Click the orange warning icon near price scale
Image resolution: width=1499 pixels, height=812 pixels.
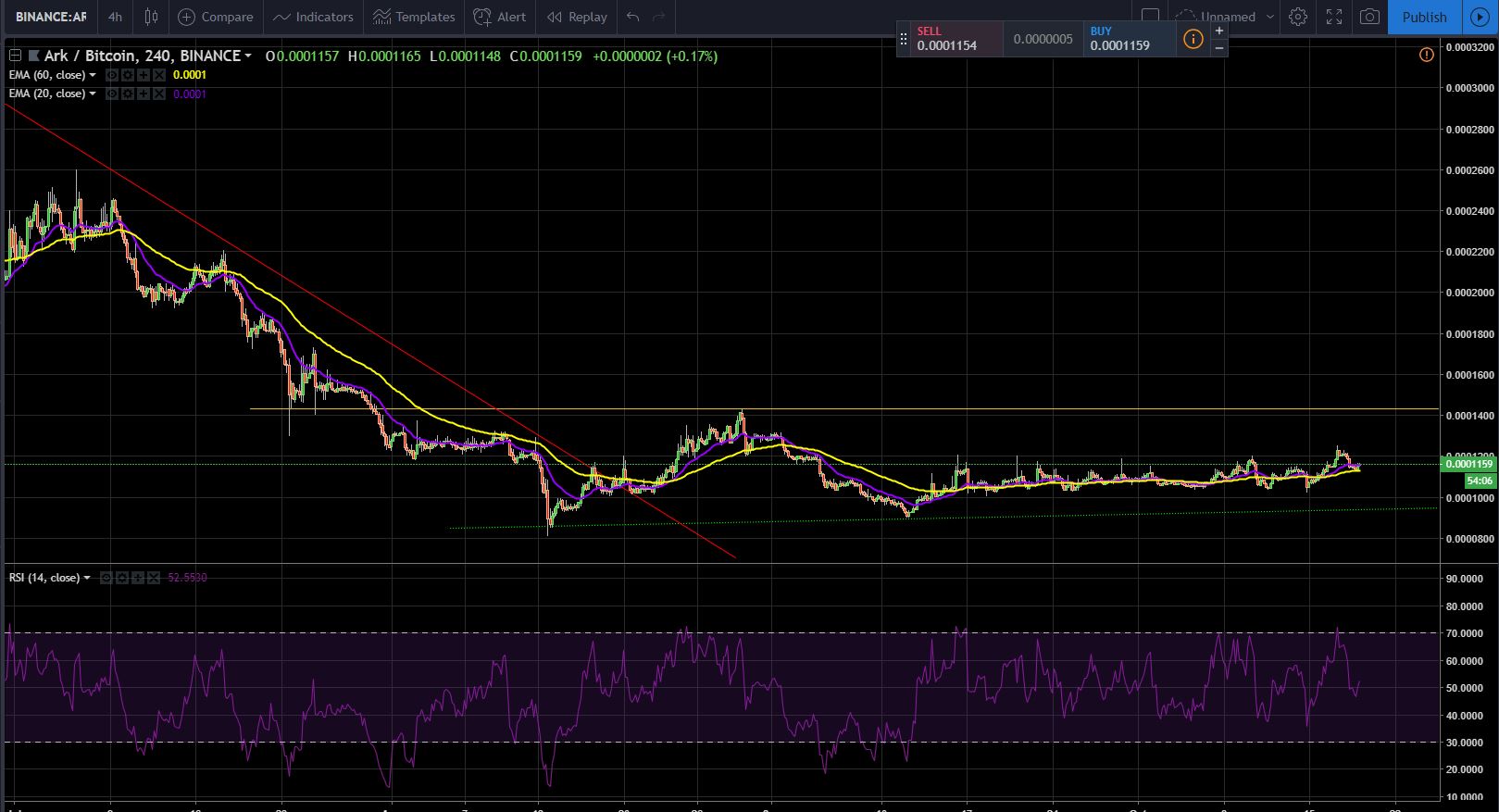1427,55
